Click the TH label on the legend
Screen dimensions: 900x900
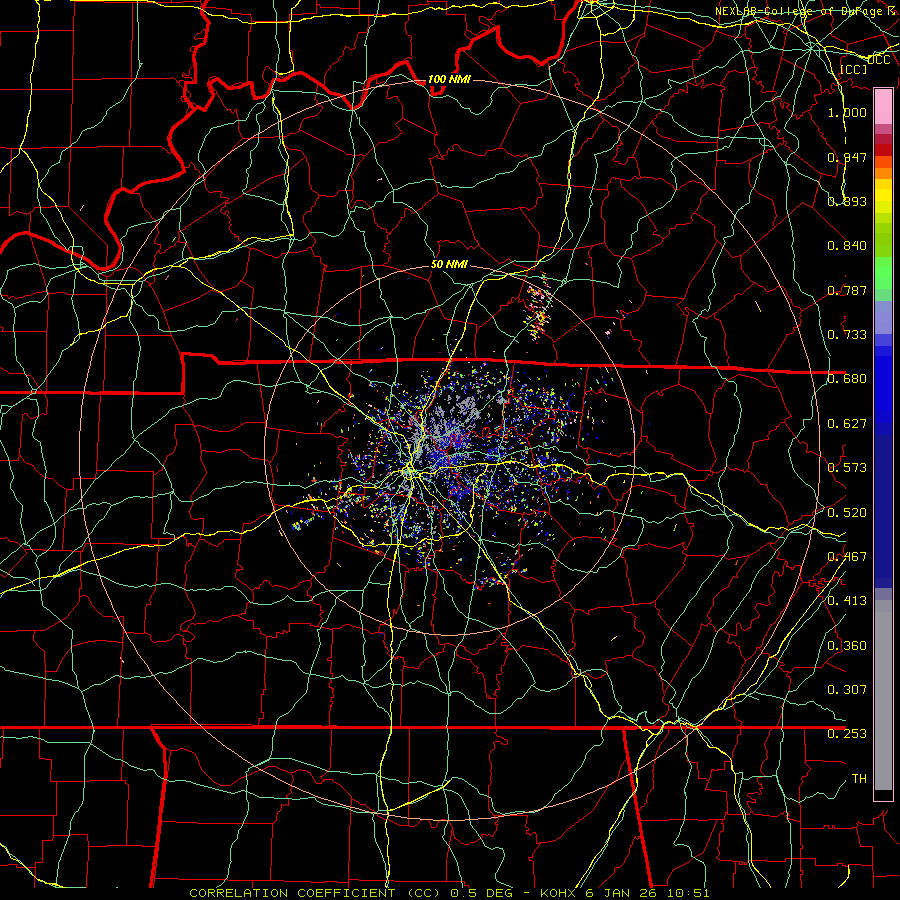tap(859, 779)
